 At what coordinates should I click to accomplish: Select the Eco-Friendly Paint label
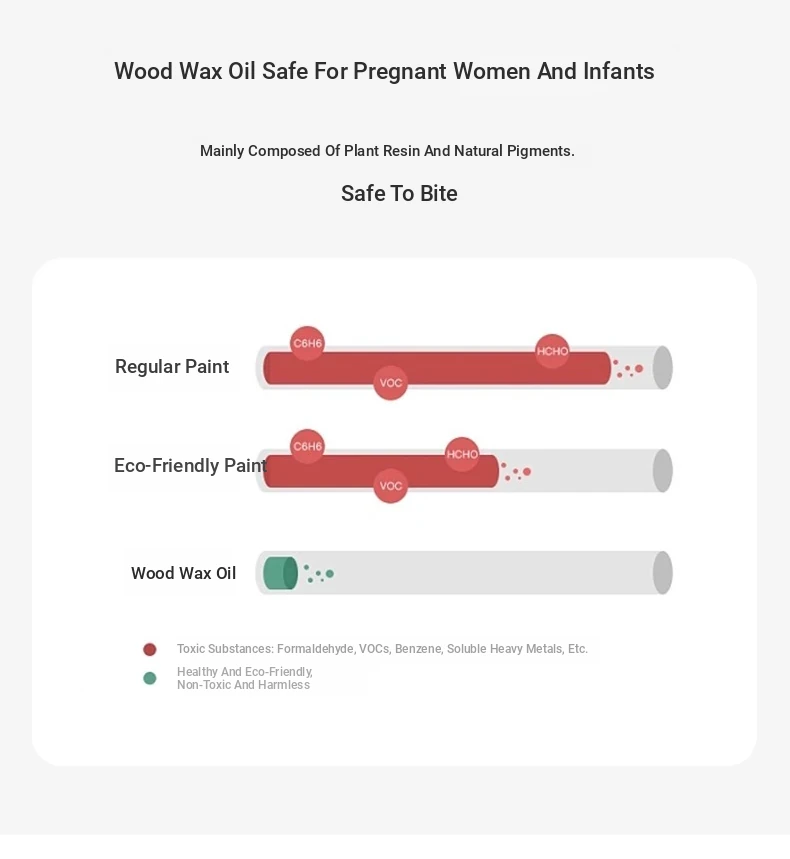point(190,466)
